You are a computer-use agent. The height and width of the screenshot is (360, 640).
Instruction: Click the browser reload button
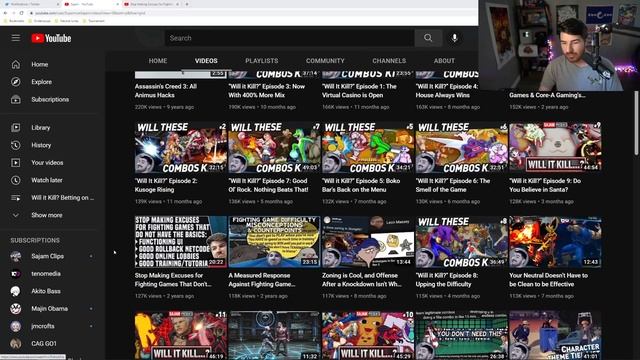[x=22, y=13]
